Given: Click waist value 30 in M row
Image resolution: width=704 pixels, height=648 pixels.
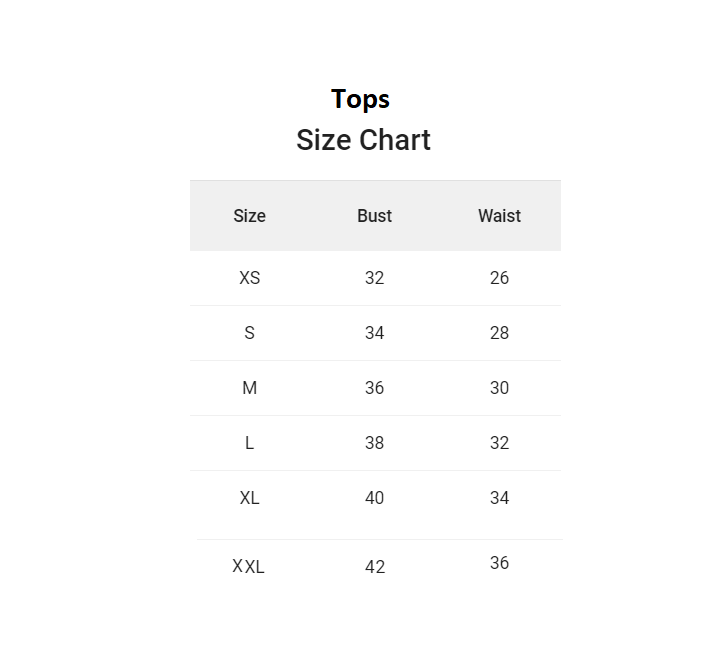Looking at the screenshot, I should pos(499,388).
